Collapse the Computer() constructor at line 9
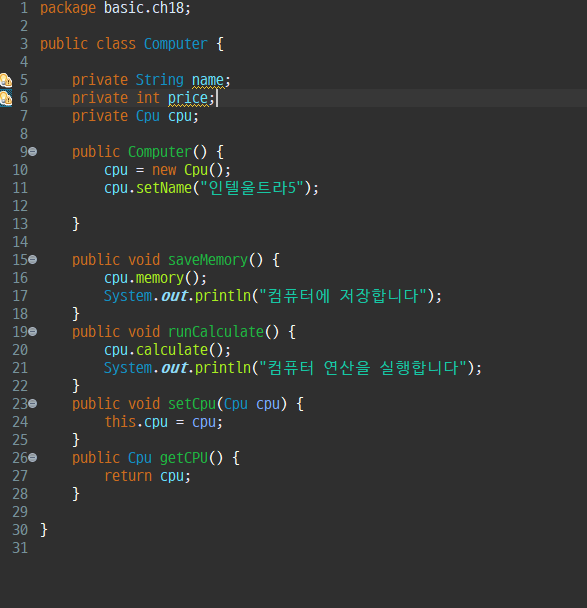Image resolution: width=587 pixels, height=608 pixels. point(33,152)
